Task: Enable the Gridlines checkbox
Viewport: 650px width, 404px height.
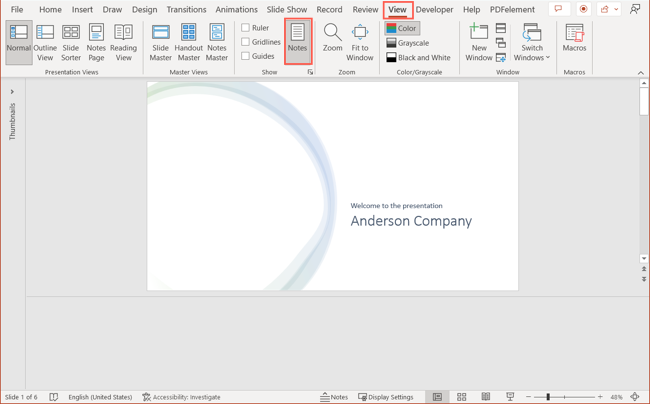Action: [245, 42]
